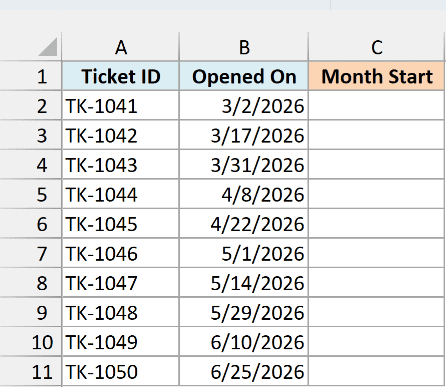Image resolution: width=446 pixels, height=387 pixels.
Task: Select column C header
Action: (377, 47)
